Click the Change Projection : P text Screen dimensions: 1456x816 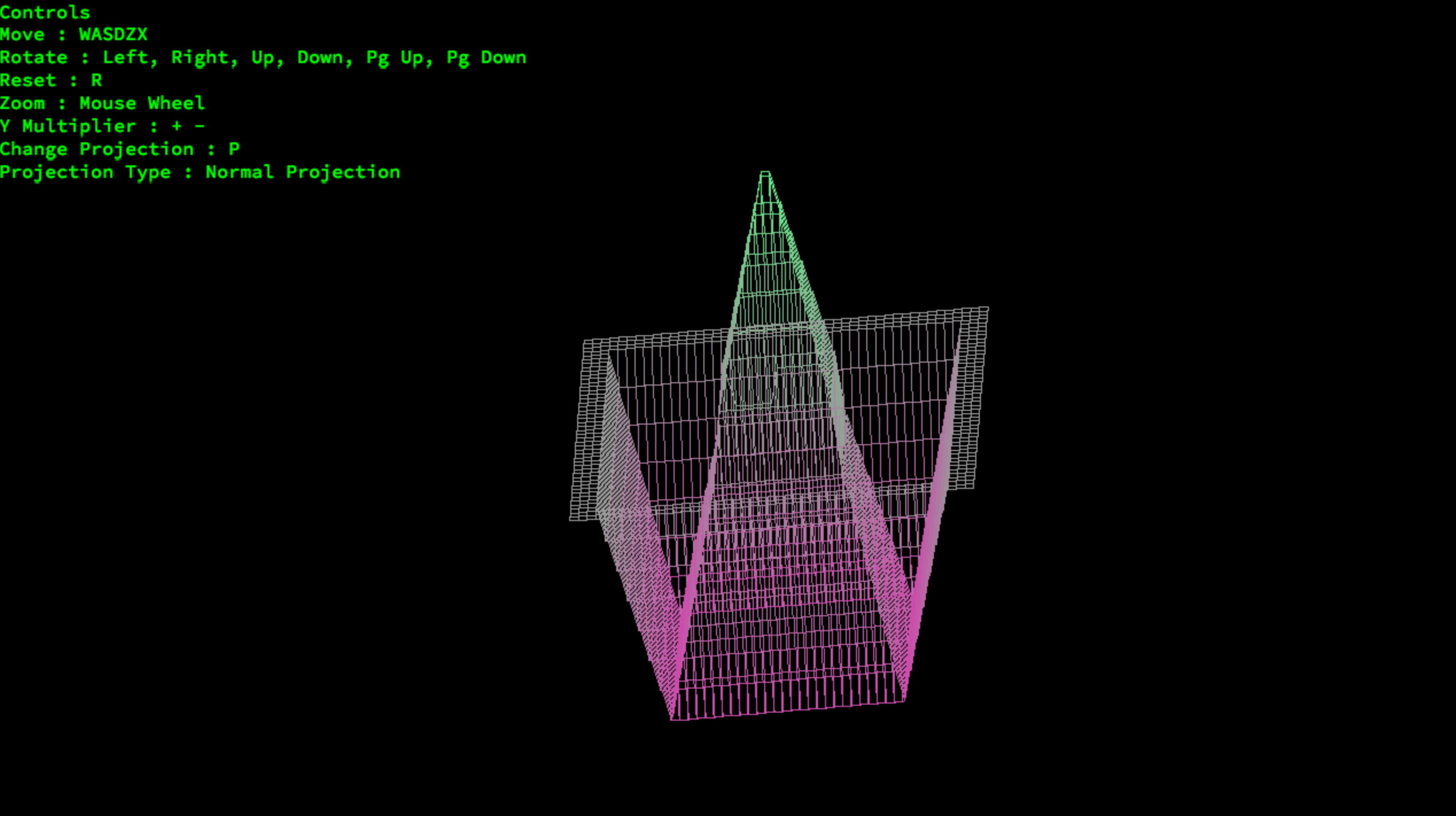pos(119,149)
